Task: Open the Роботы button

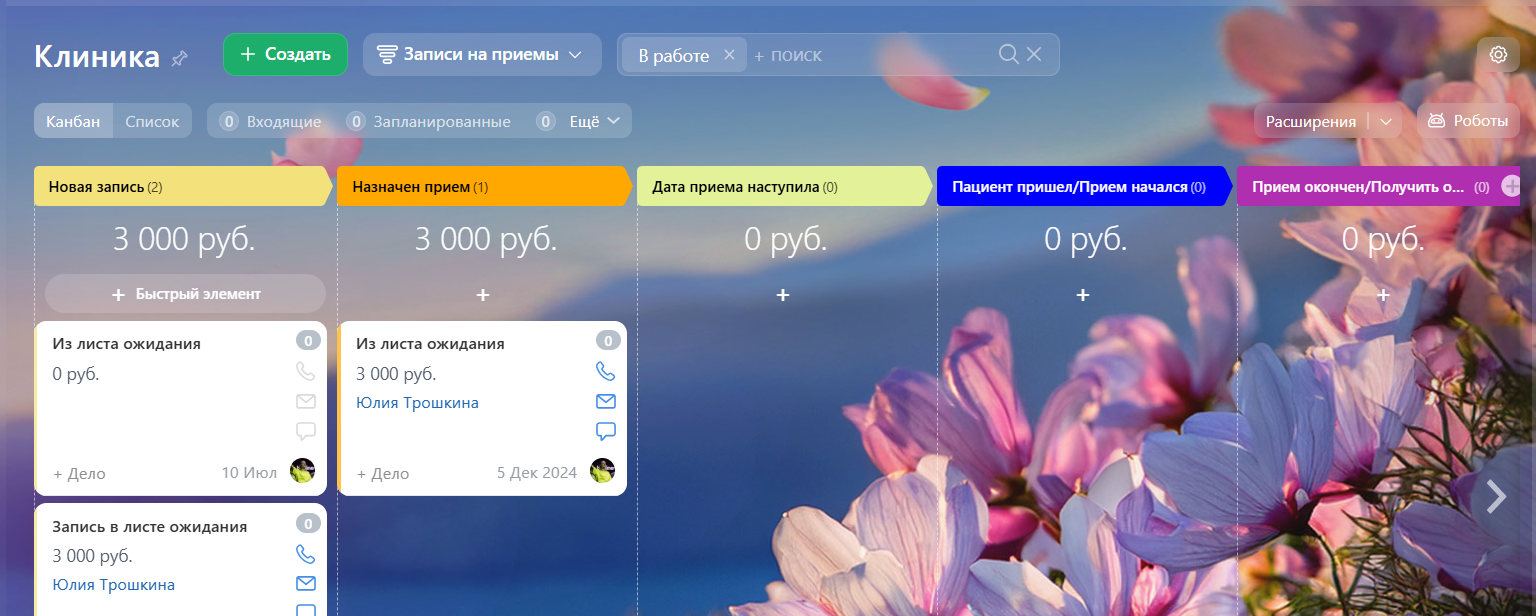Action: coord(1467,121)
